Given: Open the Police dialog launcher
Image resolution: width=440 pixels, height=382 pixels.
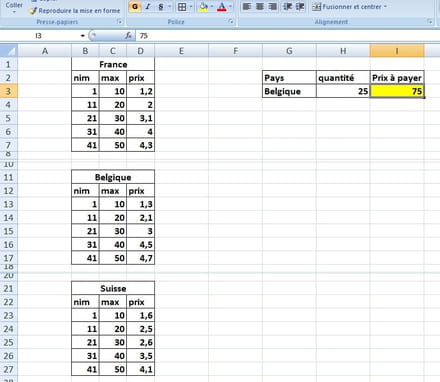Looking at the screenshot, I should [231, 22].
